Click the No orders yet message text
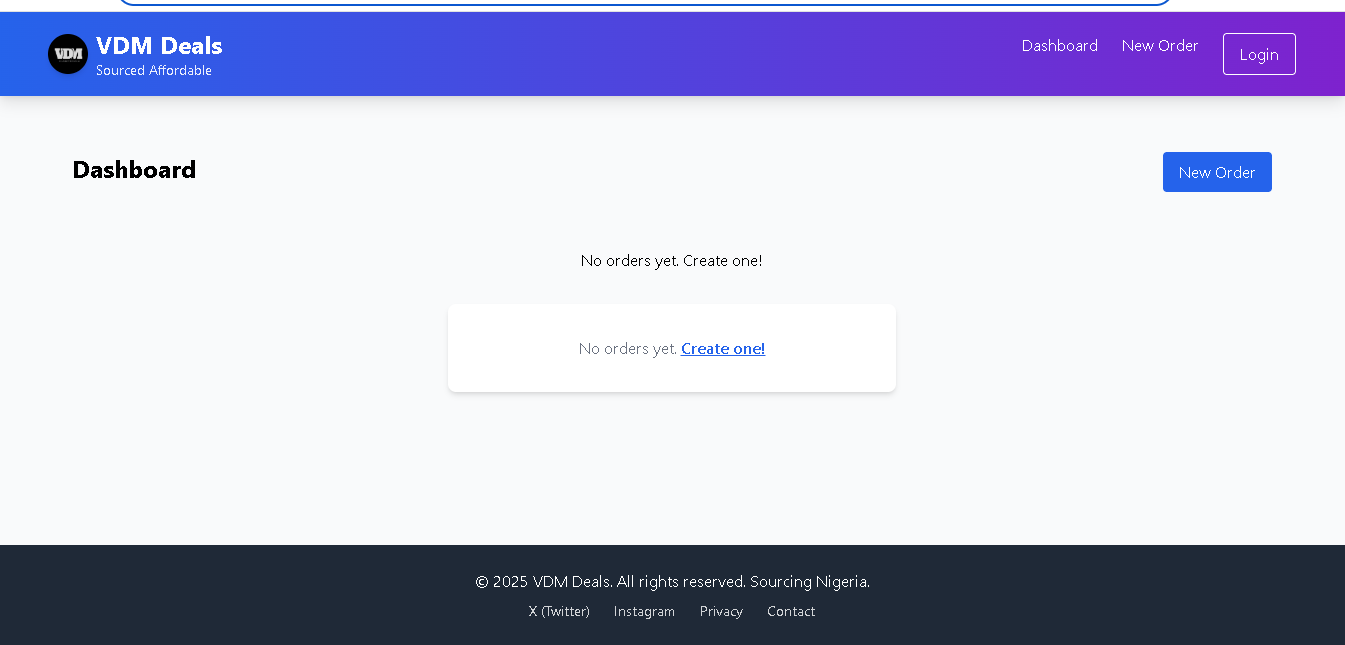The width and height of the screenshot is (1345, 645). (671, 260)
